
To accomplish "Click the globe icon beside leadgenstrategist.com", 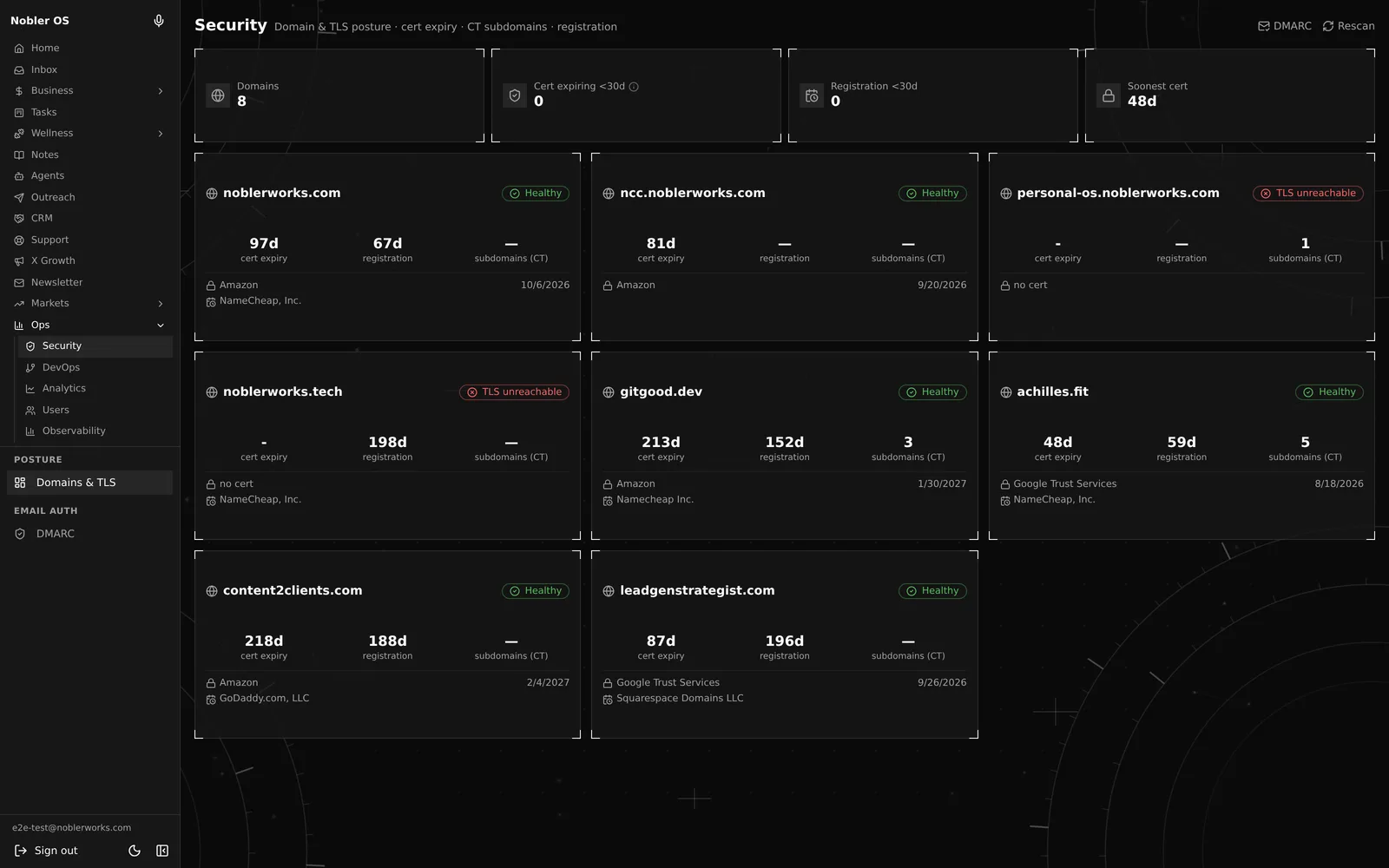I will 609,591.
